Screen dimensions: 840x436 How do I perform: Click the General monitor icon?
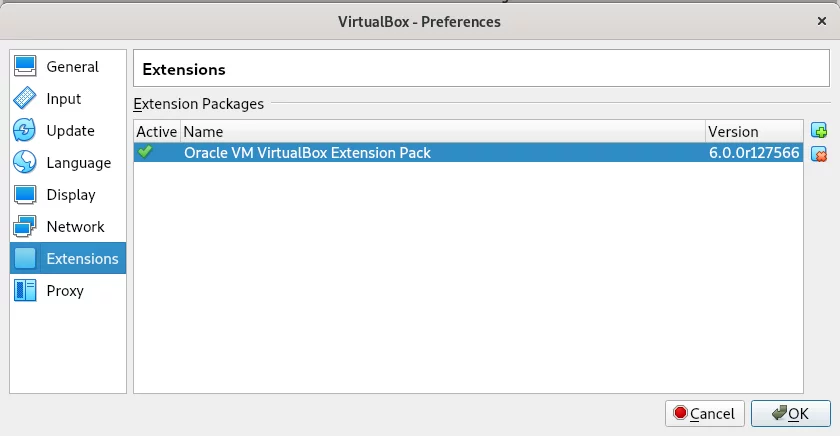25,66
